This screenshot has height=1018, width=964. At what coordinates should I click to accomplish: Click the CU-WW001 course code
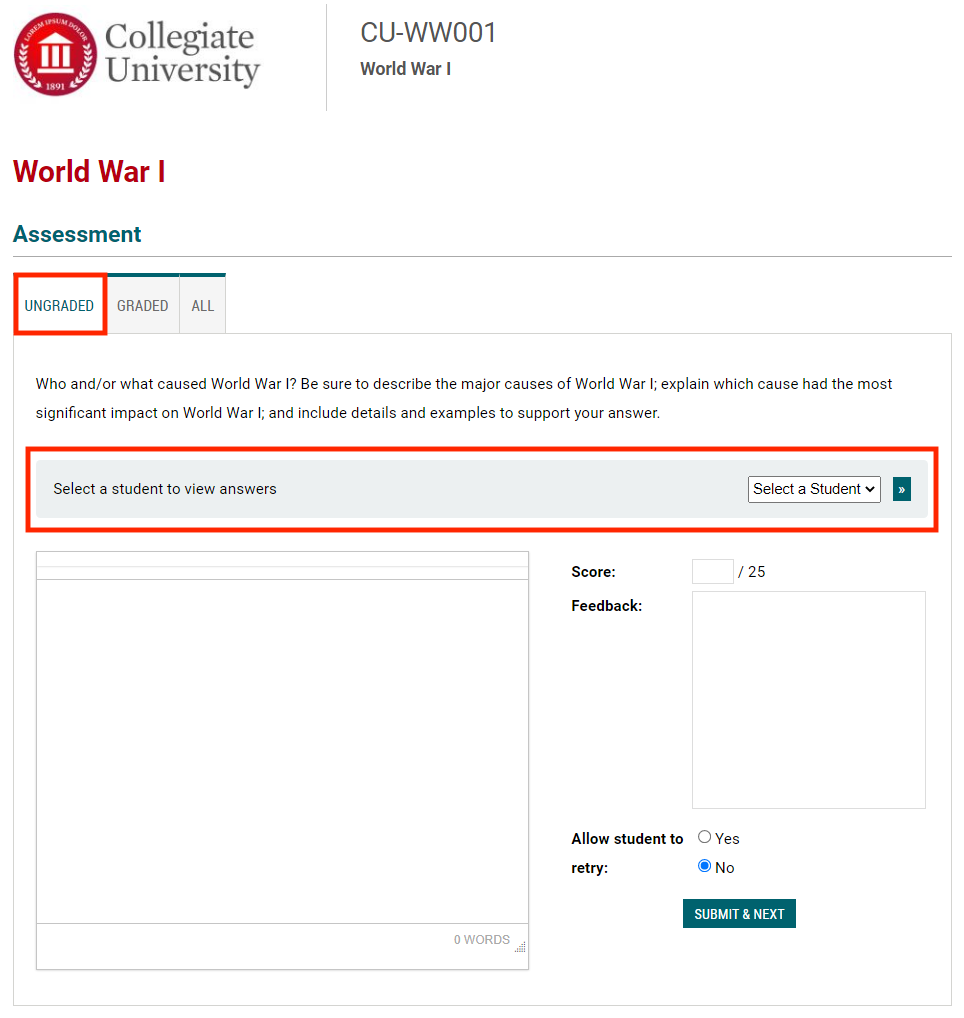(x=428, y=32)
